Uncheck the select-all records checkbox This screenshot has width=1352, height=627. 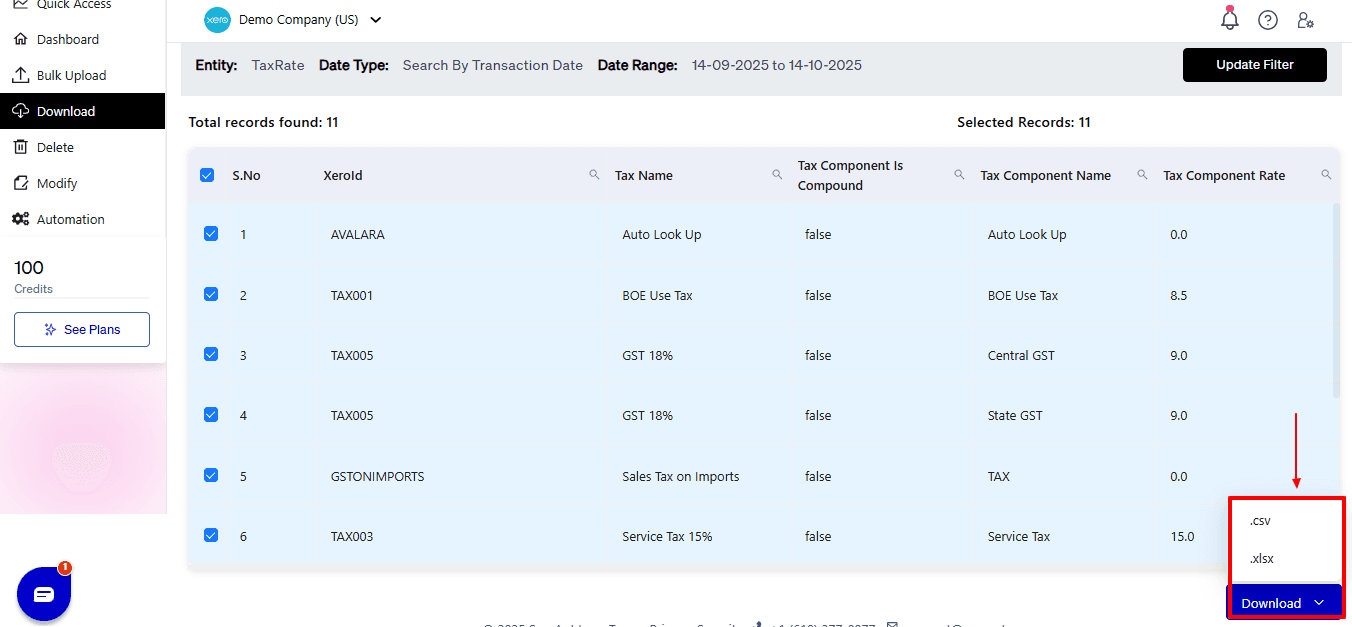point(207,173)
